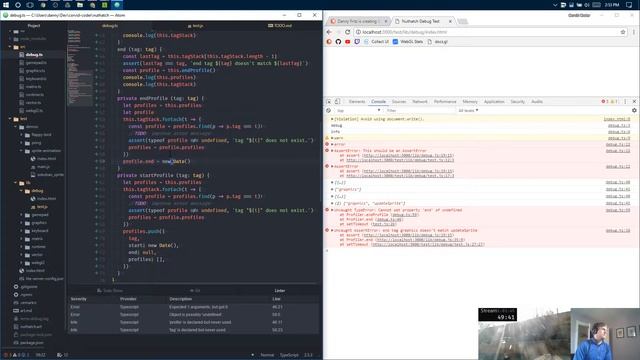Viewport: 640px width, 360px height.
Task: Expand the Violation document.write console message
Action: 332,119
